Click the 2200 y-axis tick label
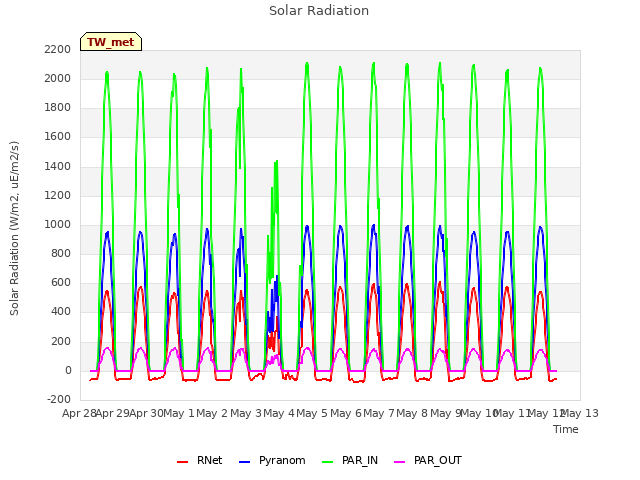 [58, 49]
